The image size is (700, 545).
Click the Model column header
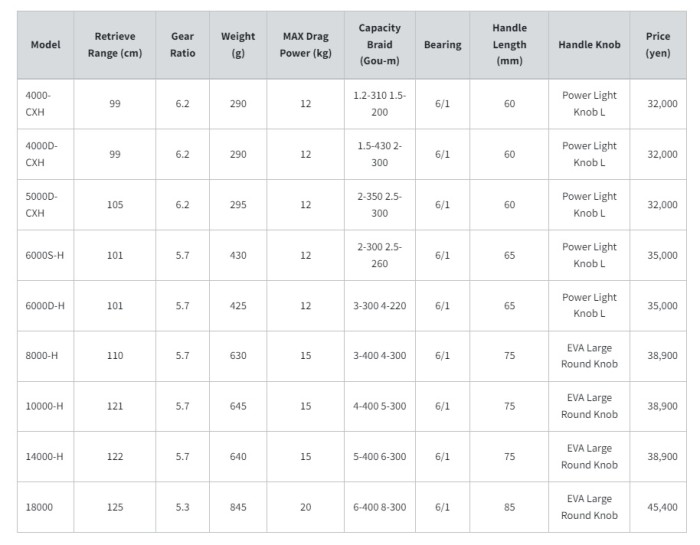coord(46,45)
